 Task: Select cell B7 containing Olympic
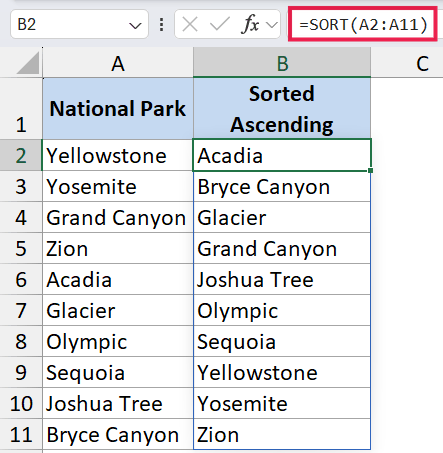coord(282,310)
